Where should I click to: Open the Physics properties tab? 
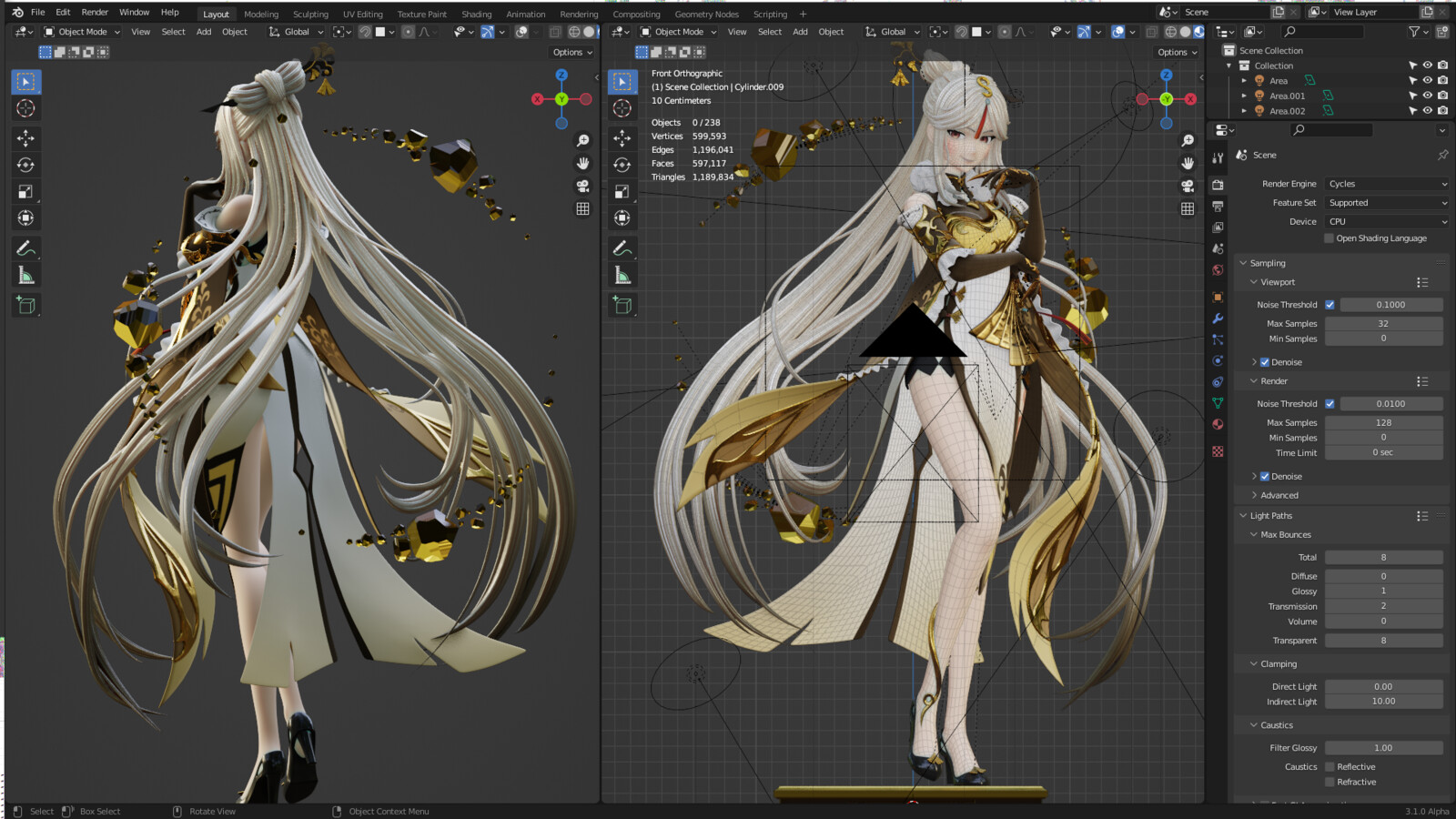(1218, 360)
